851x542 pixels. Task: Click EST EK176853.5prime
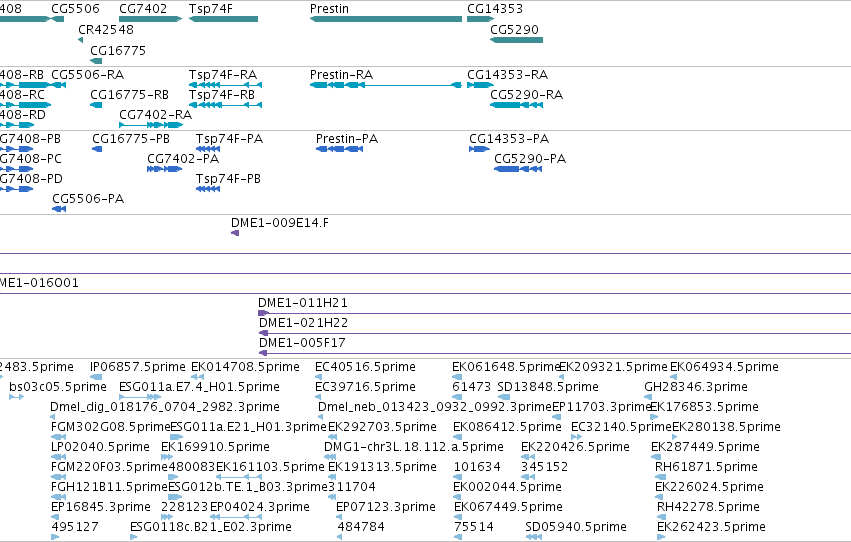pos(704,407)
